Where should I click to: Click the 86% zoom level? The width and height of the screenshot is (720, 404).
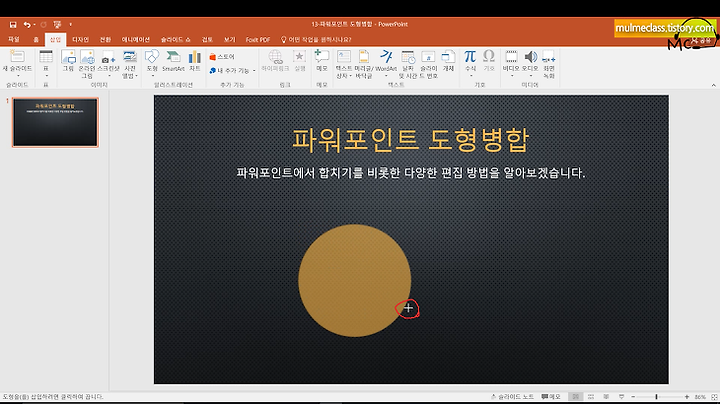click(x=700, y=397)
